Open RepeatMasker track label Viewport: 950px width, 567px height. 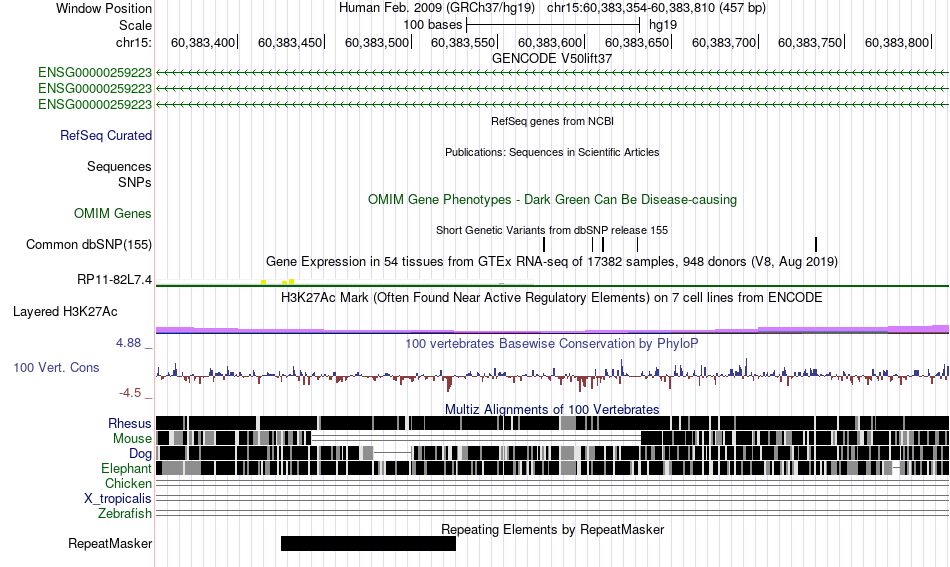pyautogui.click(x=110, y=543)
